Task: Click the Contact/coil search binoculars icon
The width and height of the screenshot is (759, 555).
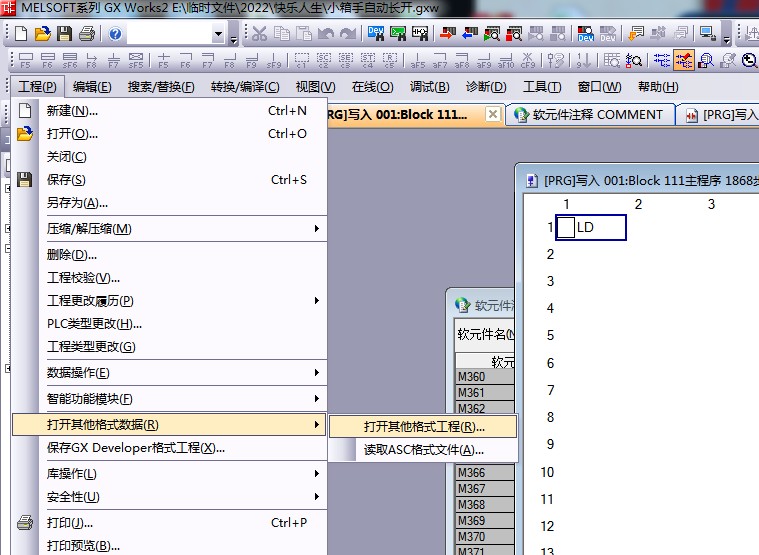Action: point(420,33)
